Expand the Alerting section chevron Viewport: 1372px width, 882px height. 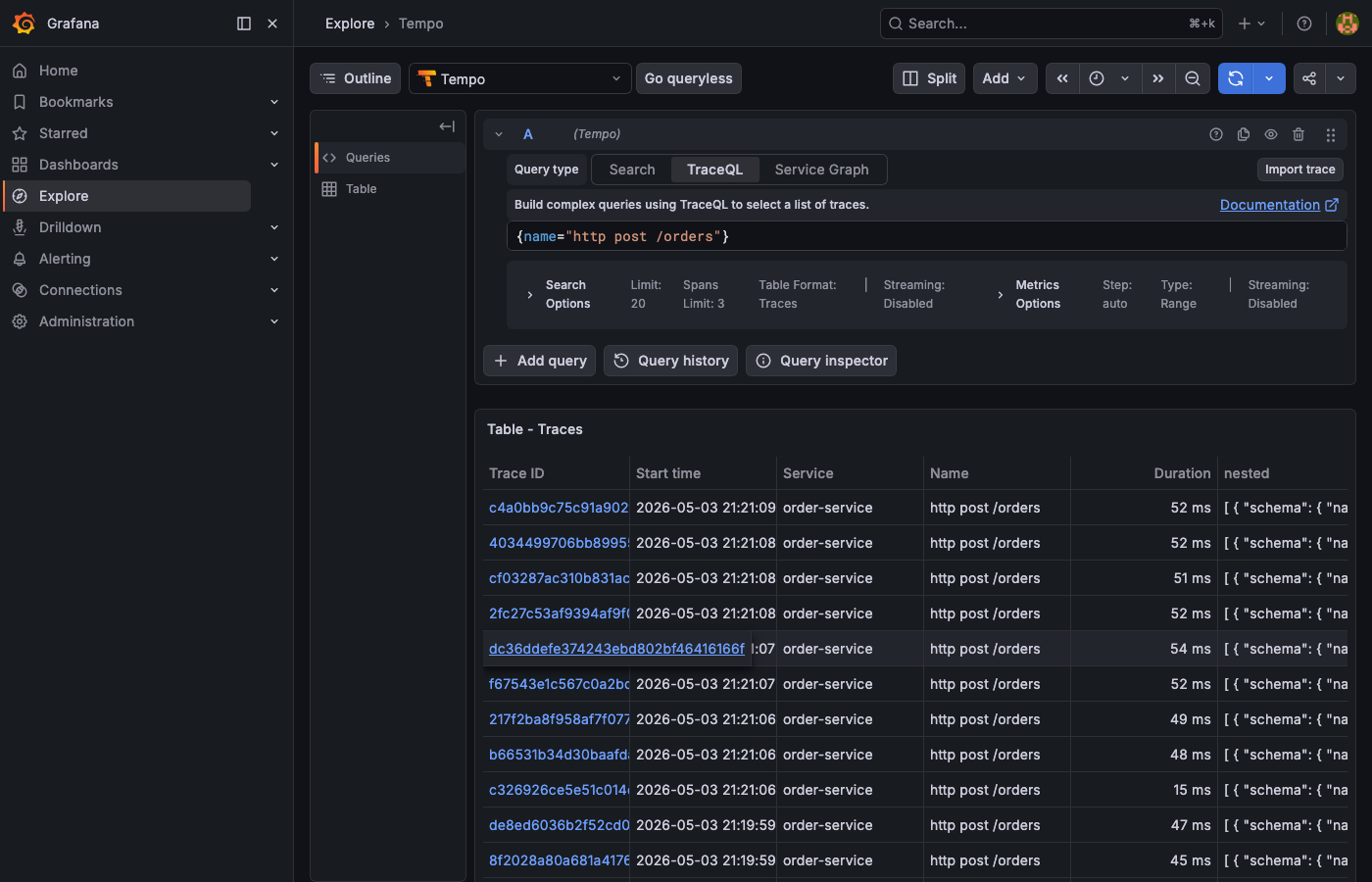pyautogui.click(x=274, y=259)
